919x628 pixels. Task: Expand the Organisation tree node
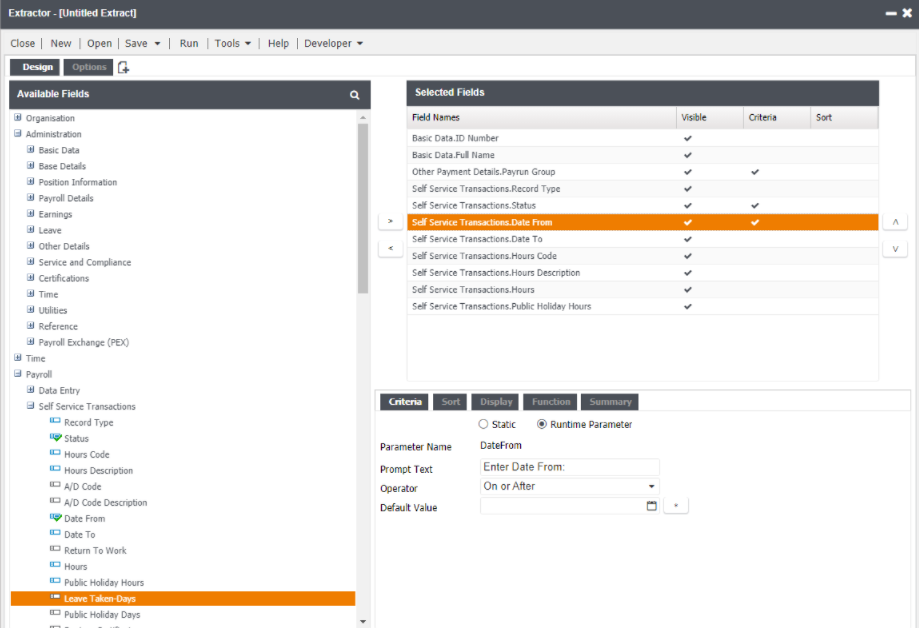pos(17,118)
